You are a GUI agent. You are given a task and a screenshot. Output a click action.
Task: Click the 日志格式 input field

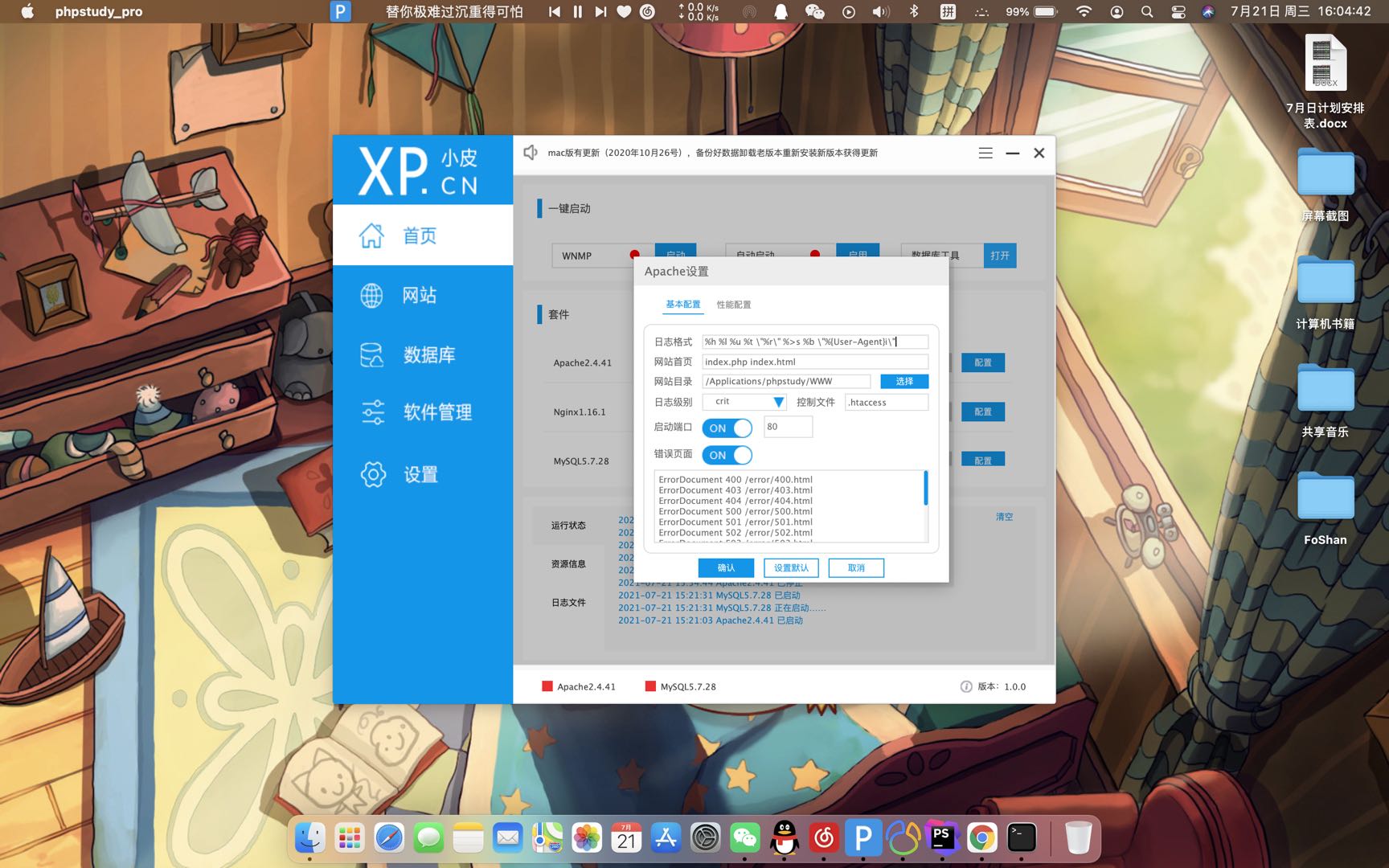(815, 342)
